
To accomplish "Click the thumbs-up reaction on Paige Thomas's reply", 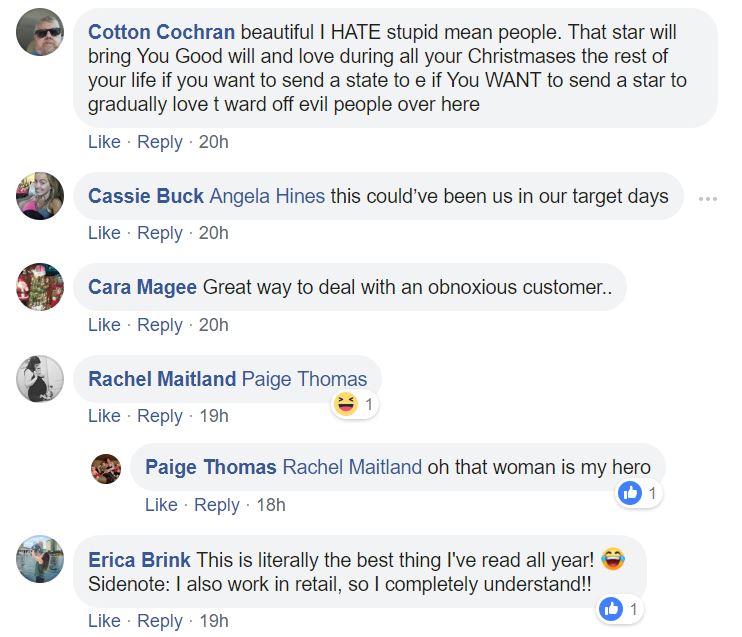I will pos(630,493).
